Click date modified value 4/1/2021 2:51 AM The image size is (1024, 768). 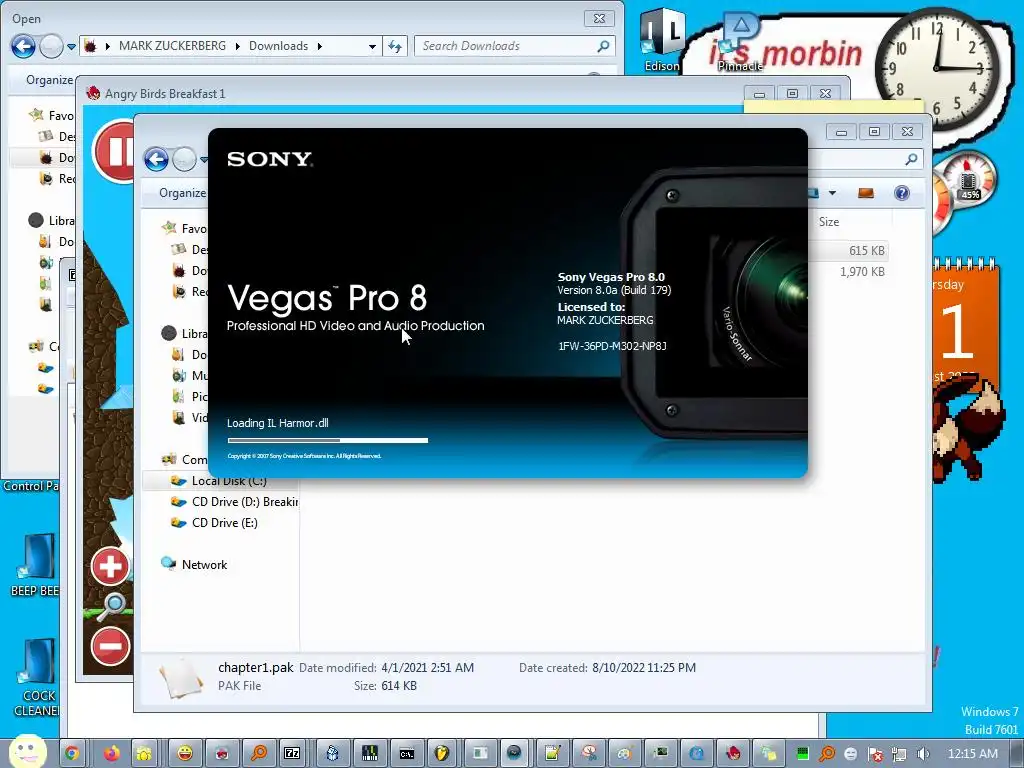coord(427,667)
